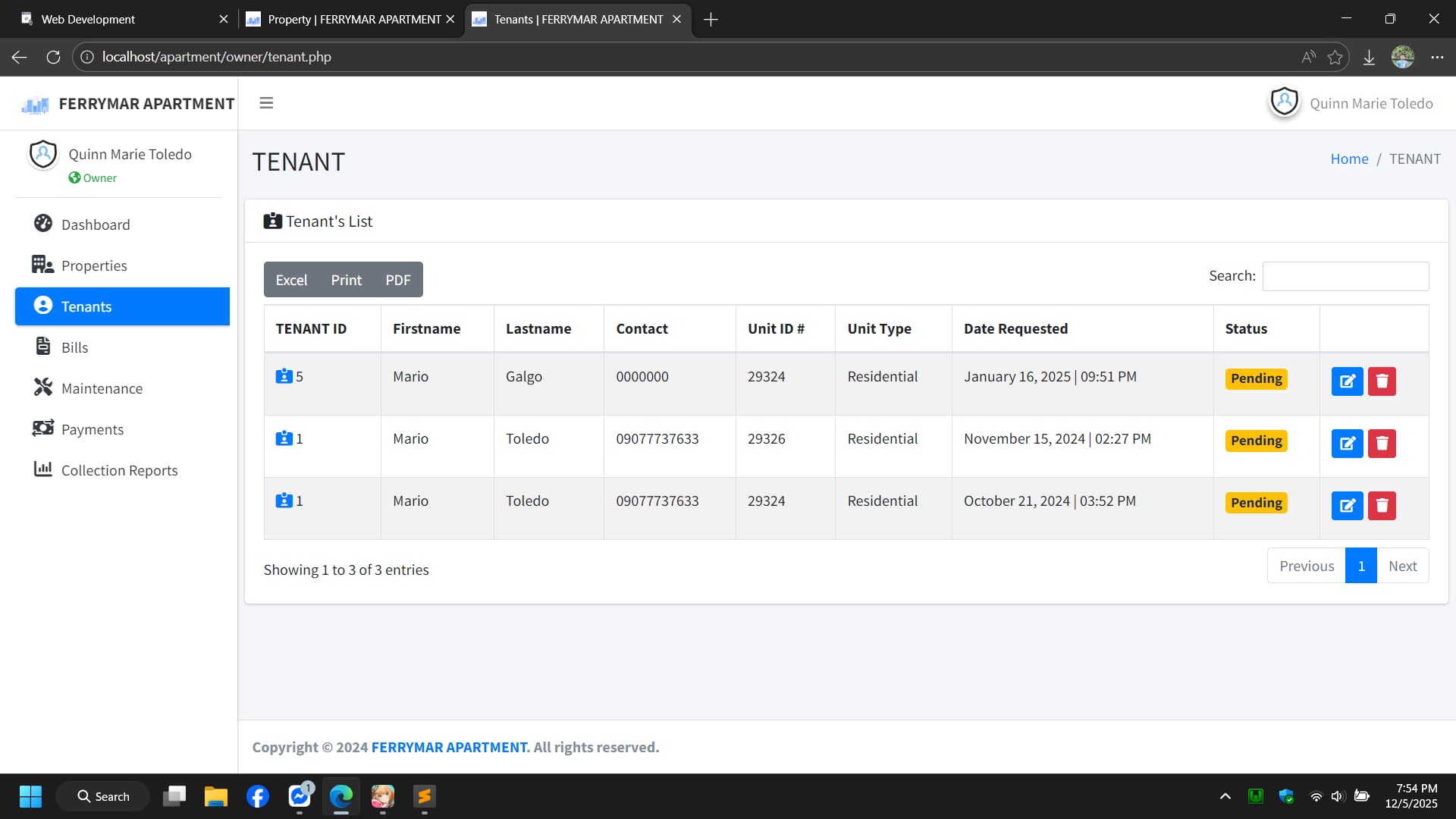Click the Home breadcrumb link
The height and width of the screenshot is (819, 1456).
1349,158
